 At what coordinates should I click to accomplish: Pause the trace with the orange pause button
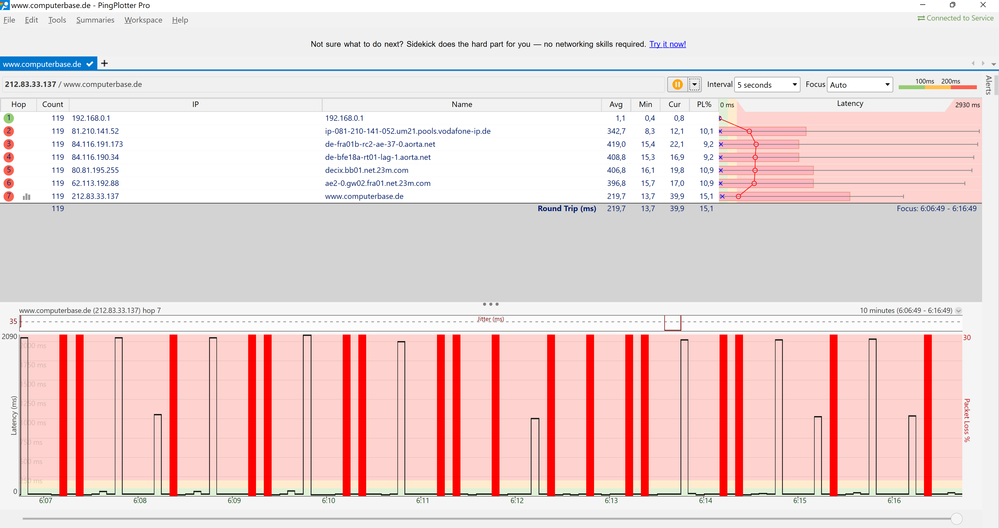[x=677, y=84]
